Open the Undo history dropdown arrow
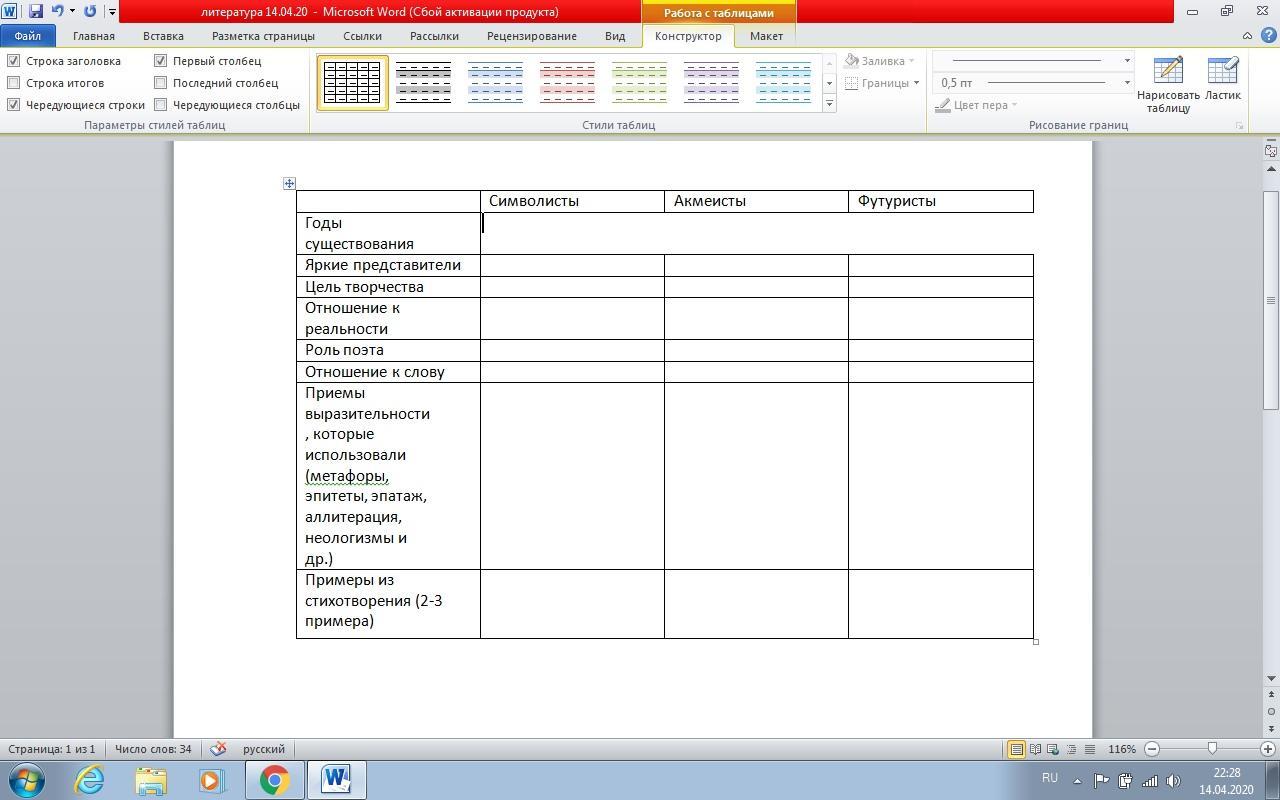This screenshot has height=800, width=1280. coord(72,12)
